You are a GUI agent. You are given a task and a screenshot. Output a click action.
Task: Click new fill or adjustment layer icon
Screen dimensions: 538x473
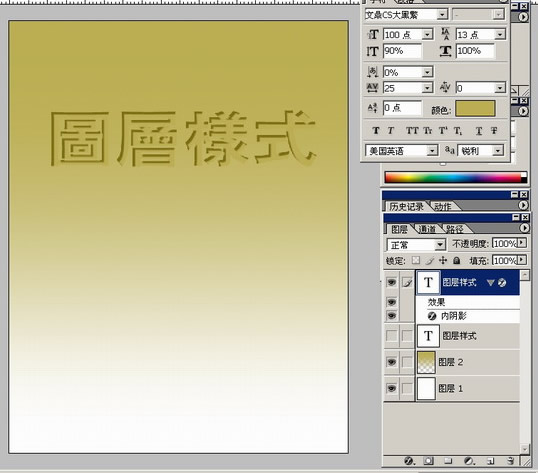click(x=469, y=461)
